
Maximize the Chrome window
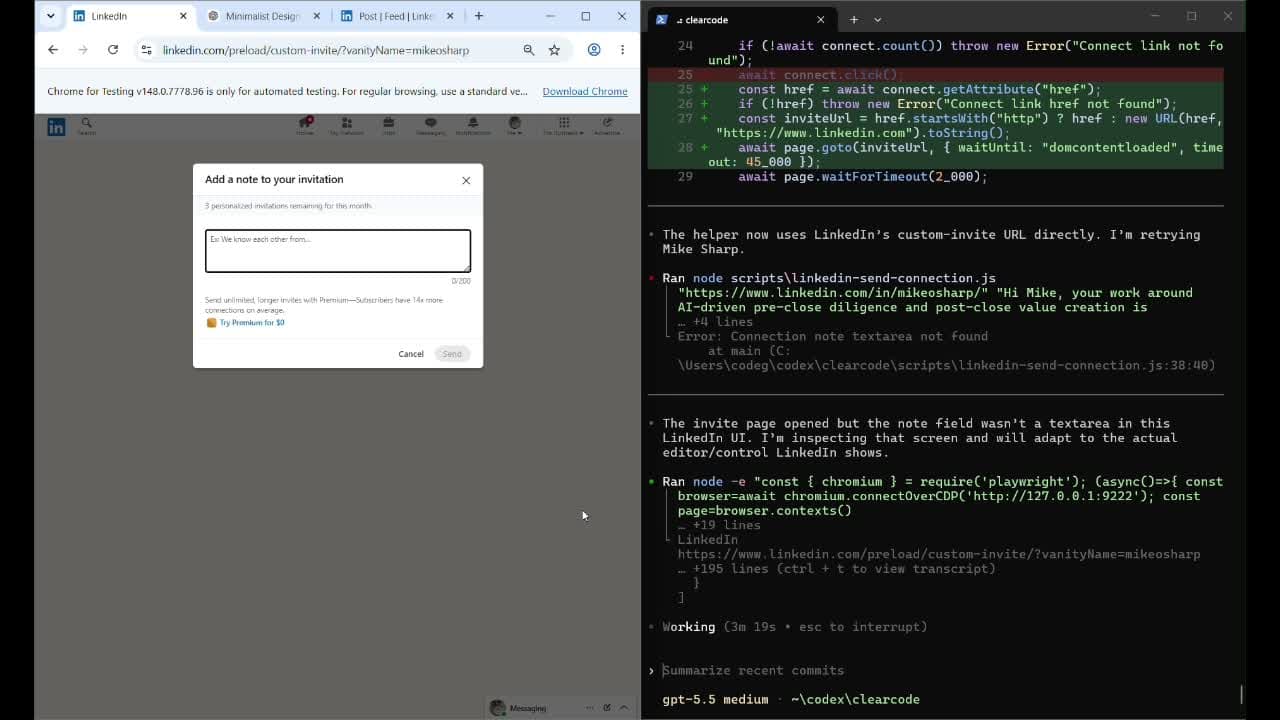[586, 16]
